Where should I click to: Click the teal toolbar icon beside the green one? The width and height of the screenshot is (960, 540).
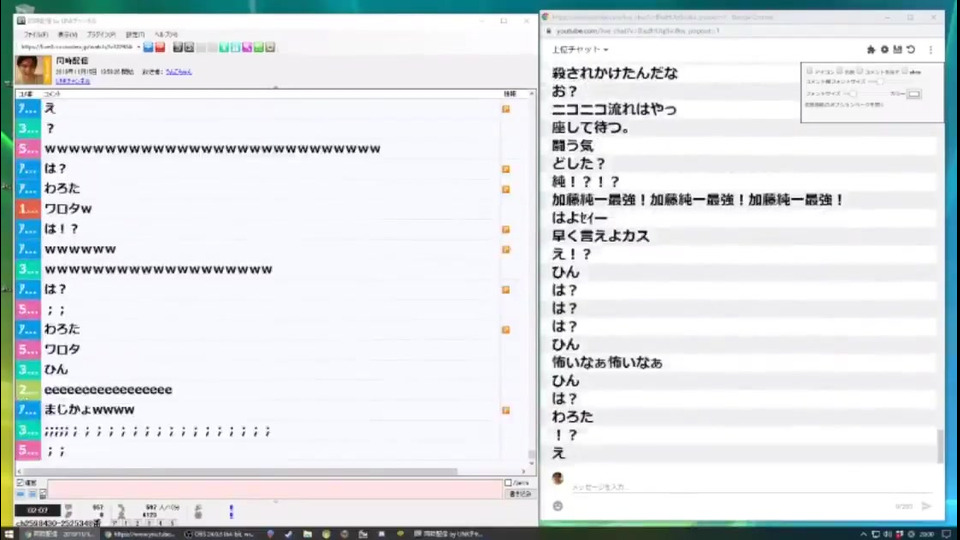click(236, 47)
